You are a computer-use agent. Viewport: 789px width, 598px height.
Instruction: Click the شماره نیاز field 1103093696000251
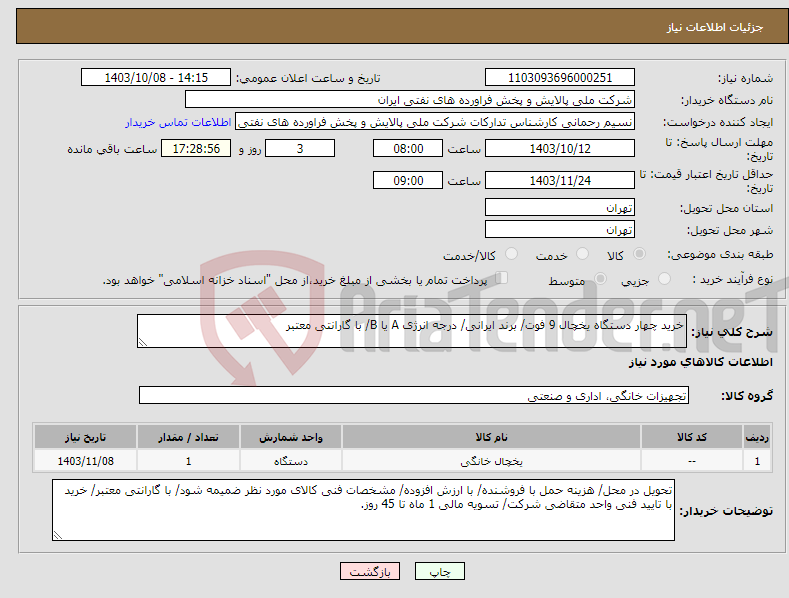click(560, 78)
